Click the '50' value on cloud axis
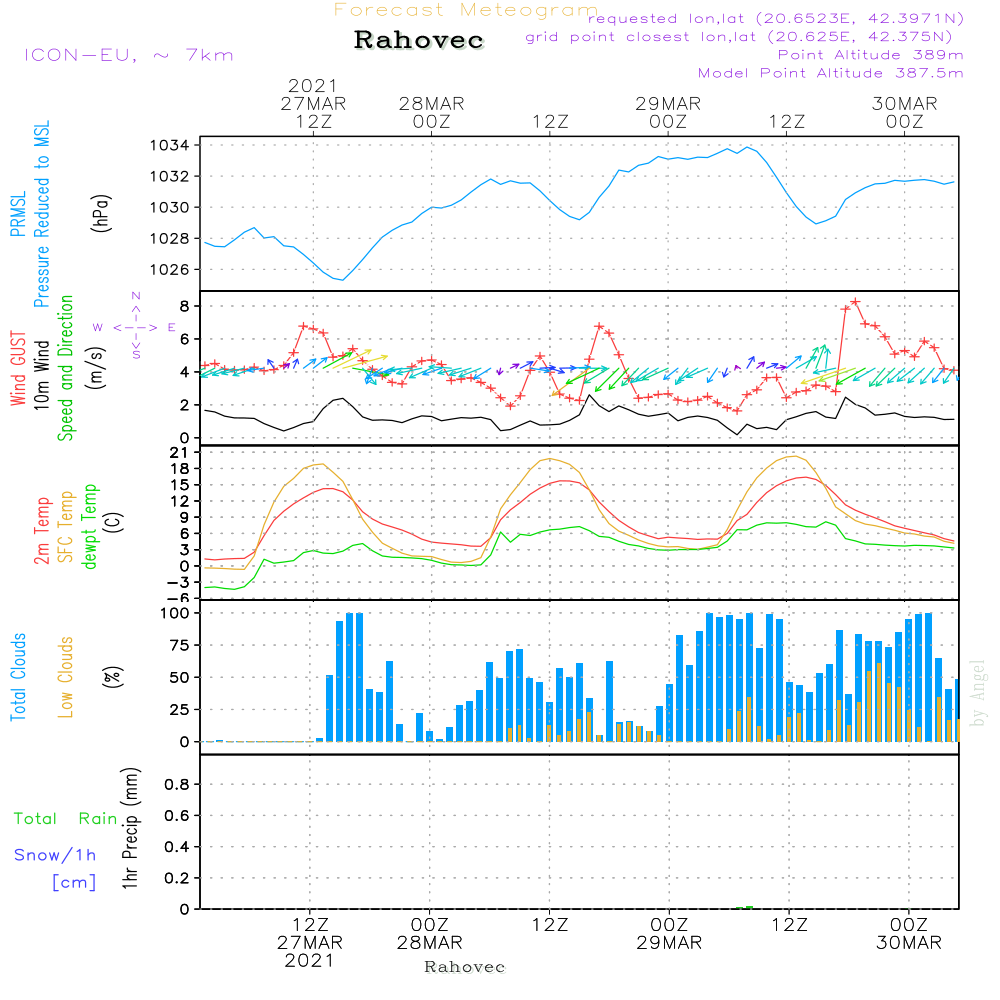This screenshot has height=1000, width=1000. coord(180,677)
